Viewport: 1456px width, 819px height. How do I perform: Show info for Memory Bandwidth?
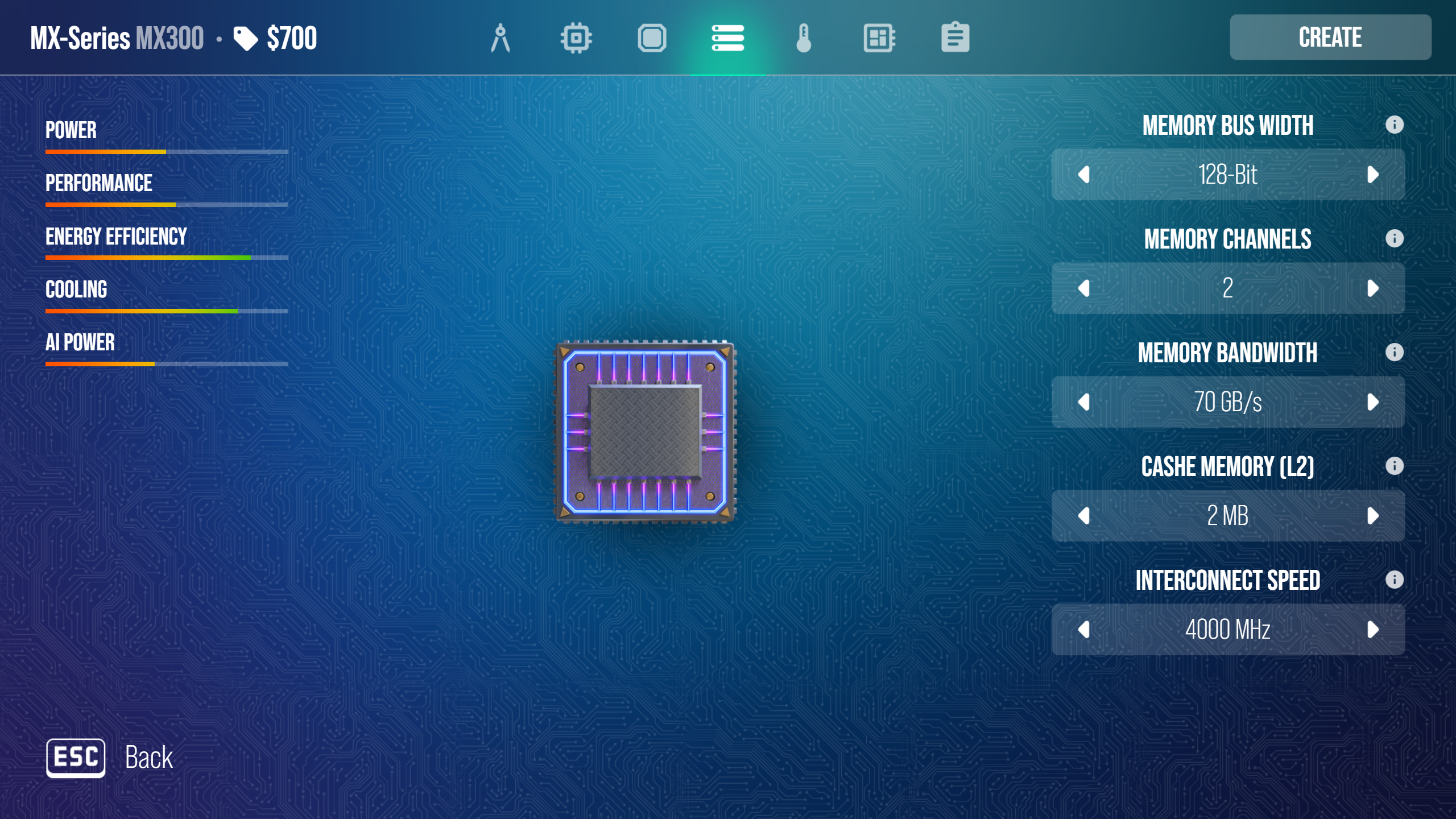tap(1394, 352)
